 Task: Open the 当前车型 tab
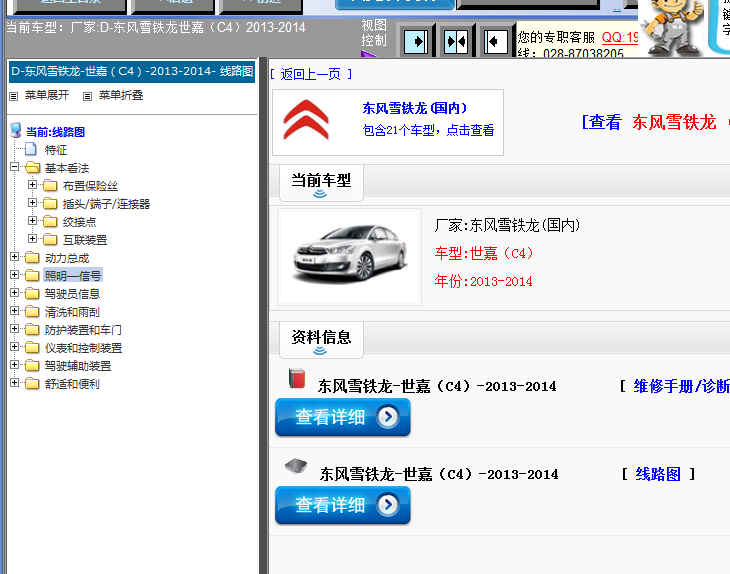[321, 183]
